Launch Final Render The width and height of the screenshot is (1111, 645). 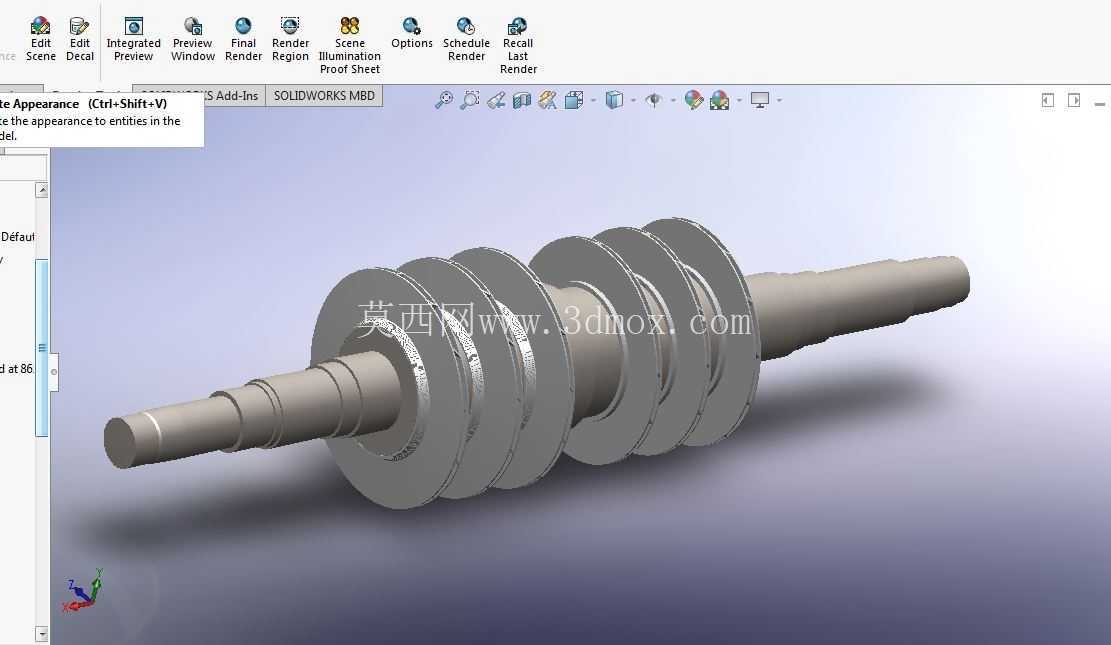[243, 40]
